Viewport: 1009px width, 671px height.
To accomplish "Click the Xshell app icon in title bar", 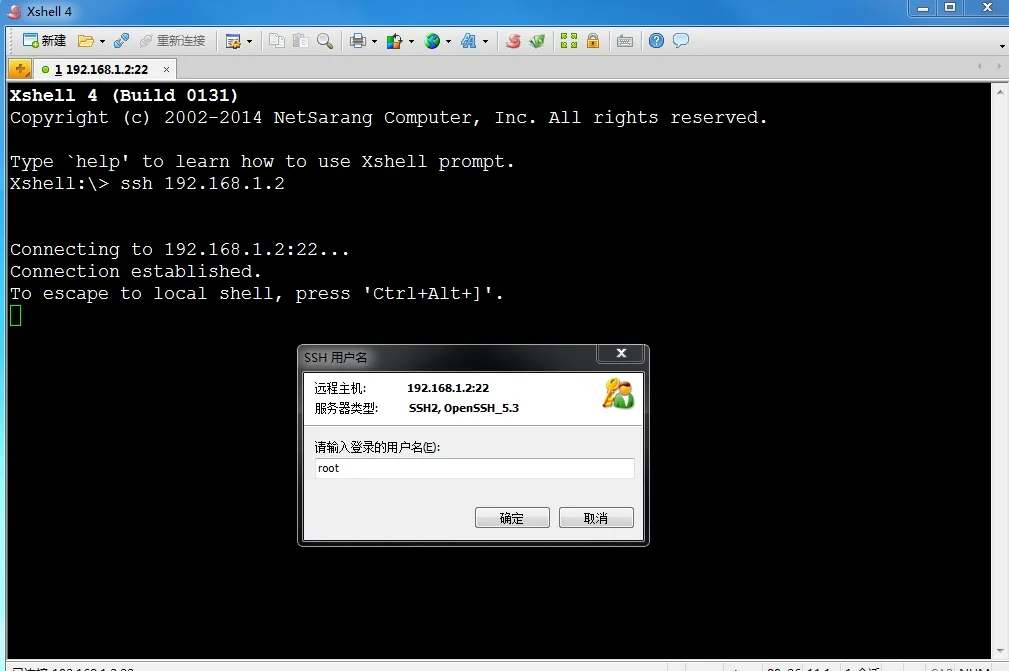I will coord(14,12).
